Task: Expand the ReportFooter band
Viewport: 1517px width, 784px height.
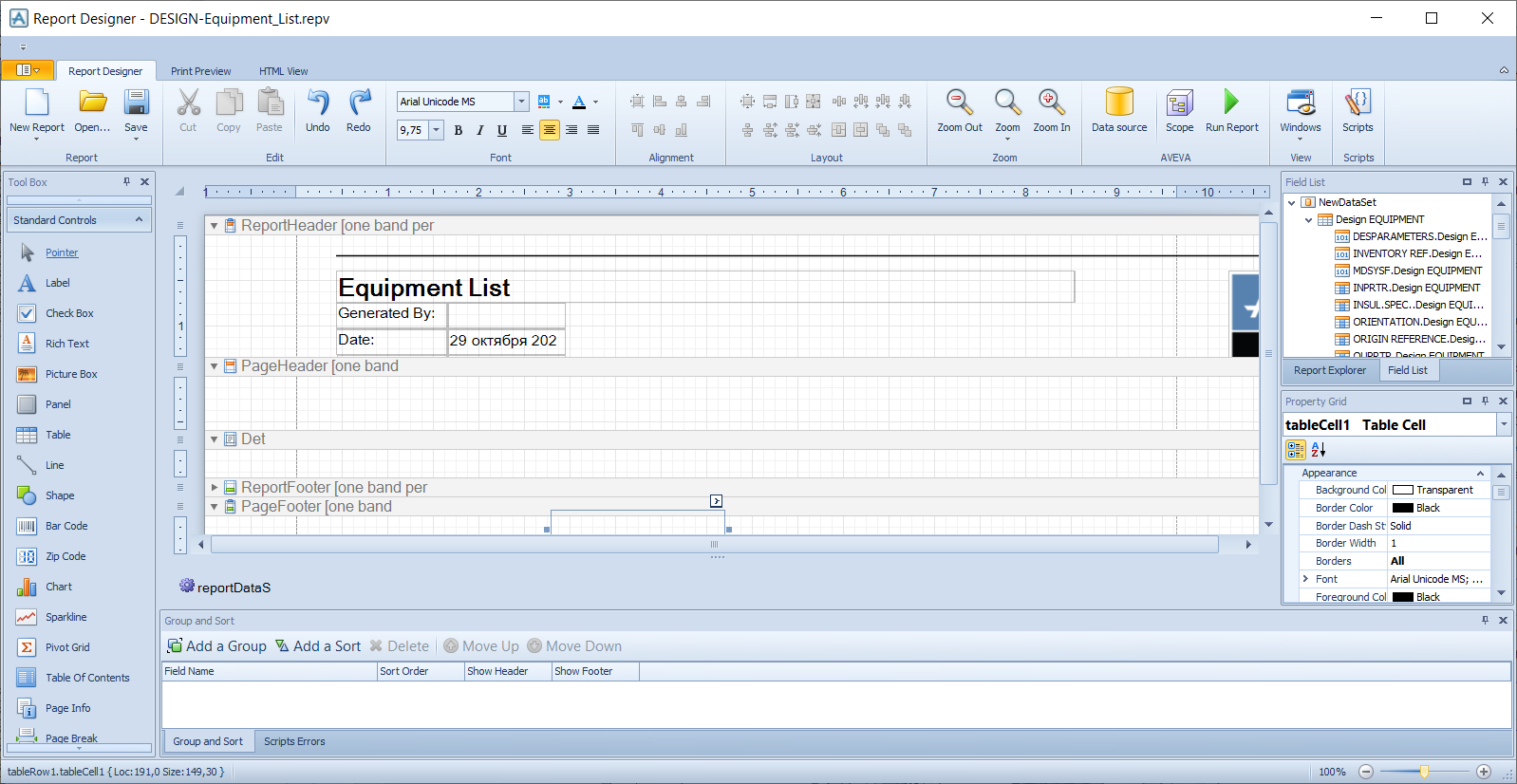Action: pos(215,488)
